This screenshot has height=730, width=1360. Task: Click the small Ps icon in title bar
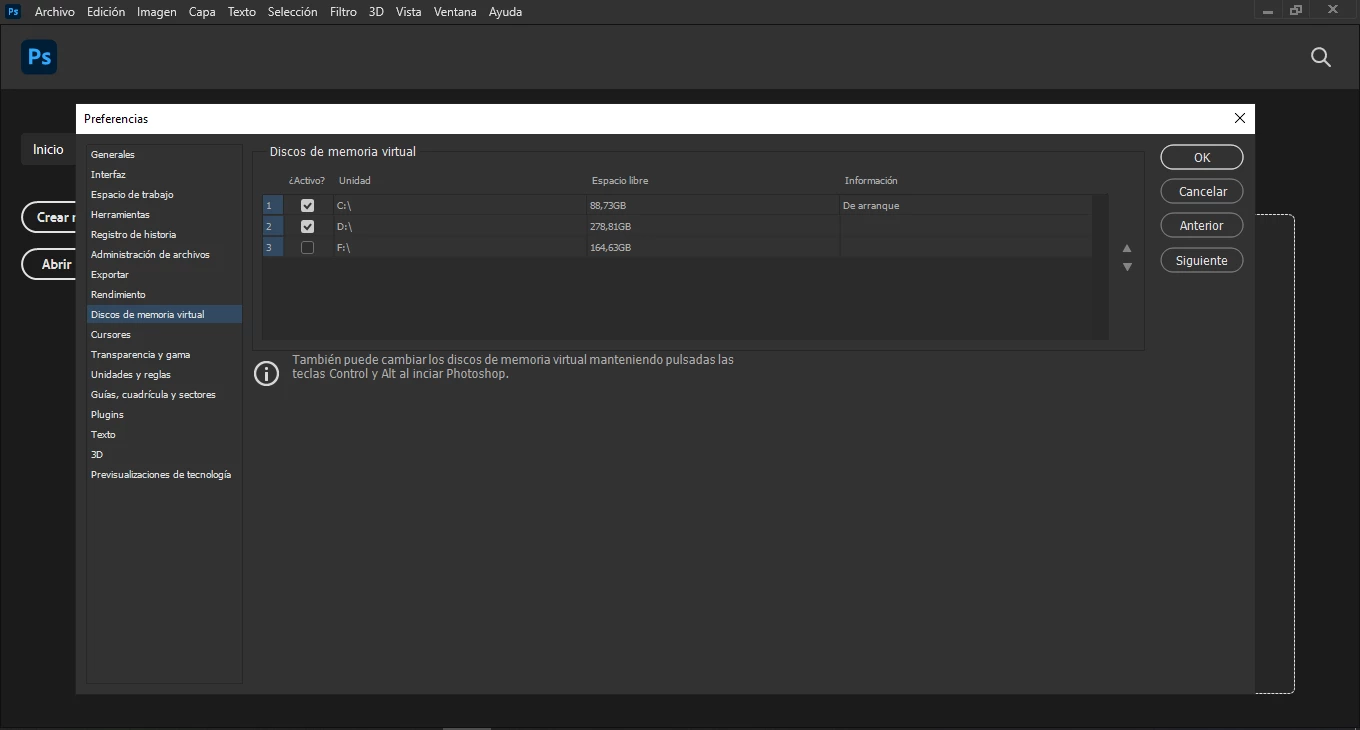pyautogui.click(x=14, y=12)
